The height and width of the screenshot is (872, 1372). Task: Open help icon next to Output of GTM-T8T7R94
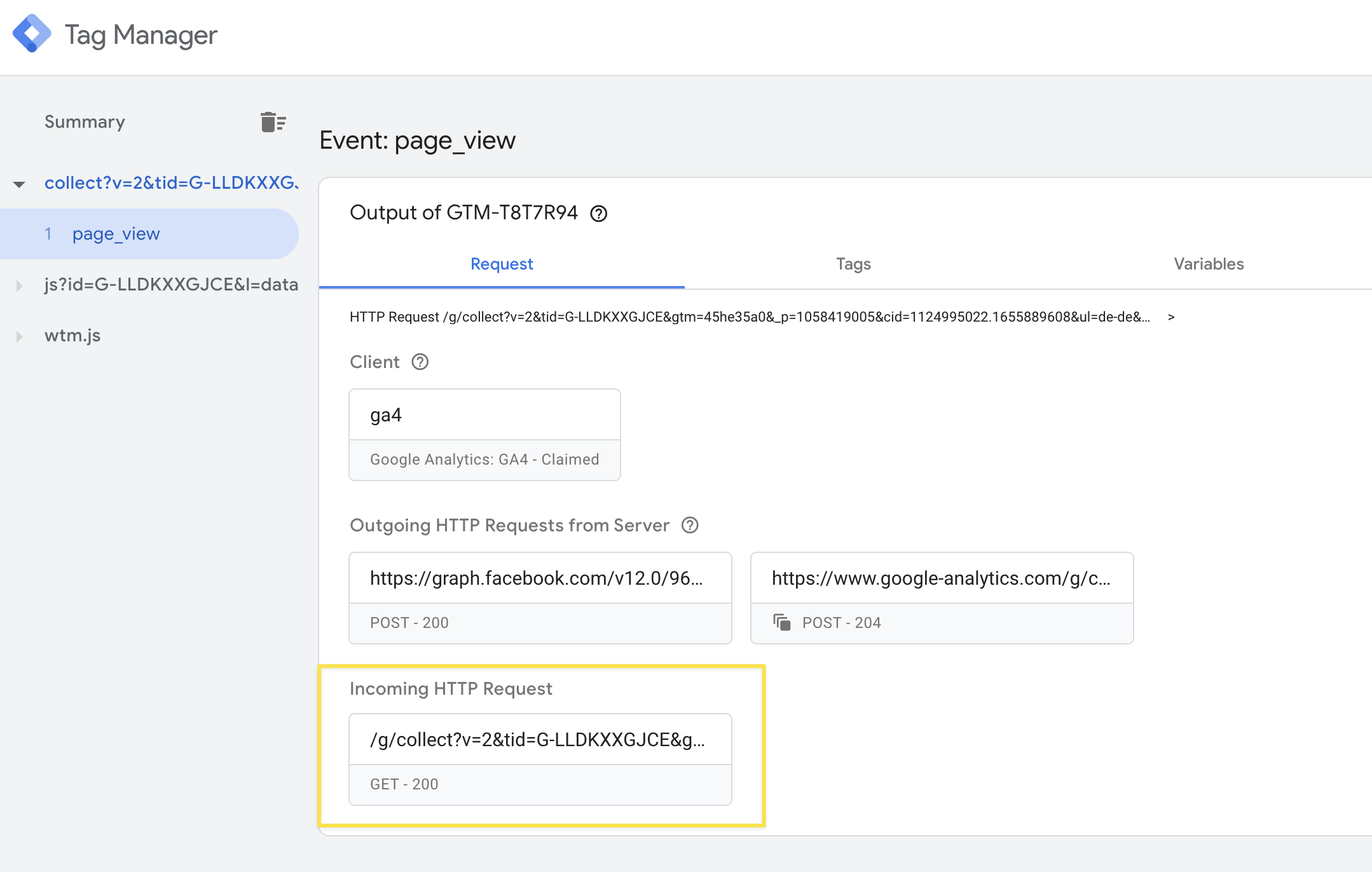tap(598, 214)
